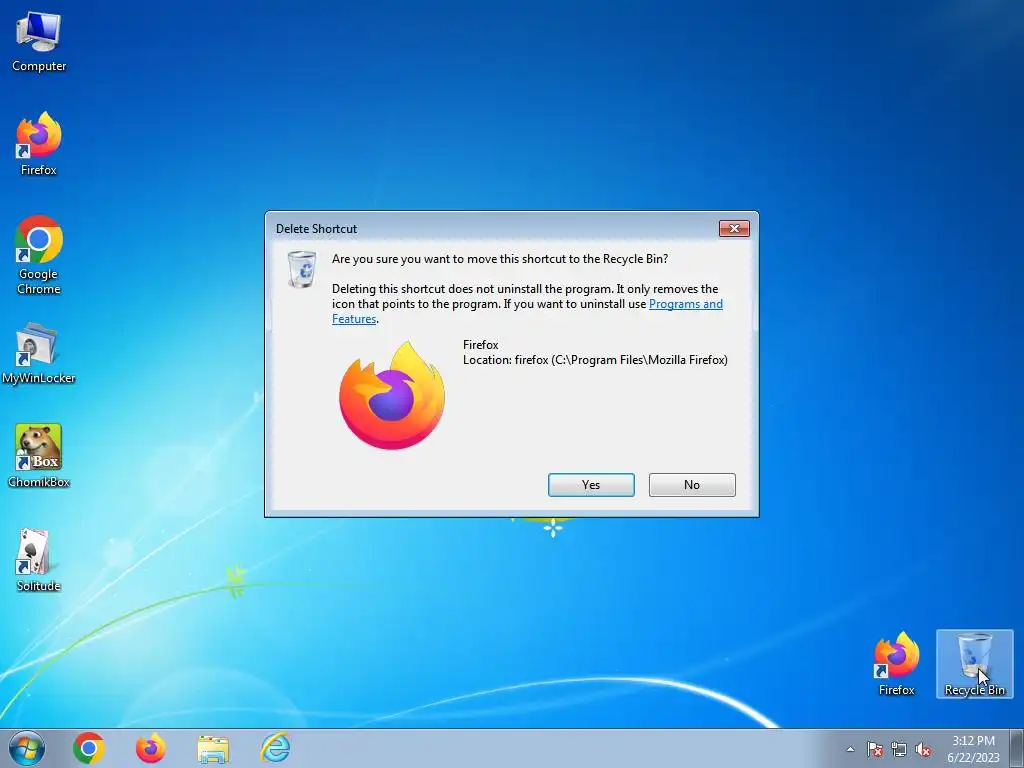Select the Firefox shortcut below Computer
Screen dimensions: 1024x768
[39, 144]
